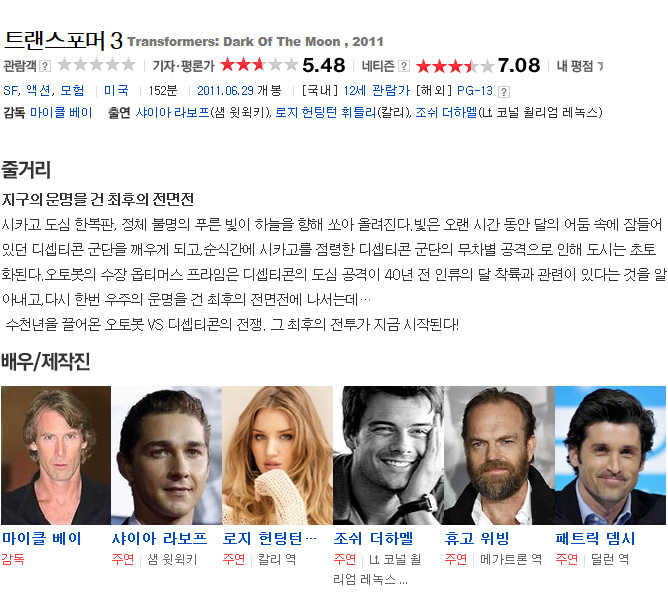Click the 미국 country link
Viewport: 668px width, 609px height.
coord(116,91)
